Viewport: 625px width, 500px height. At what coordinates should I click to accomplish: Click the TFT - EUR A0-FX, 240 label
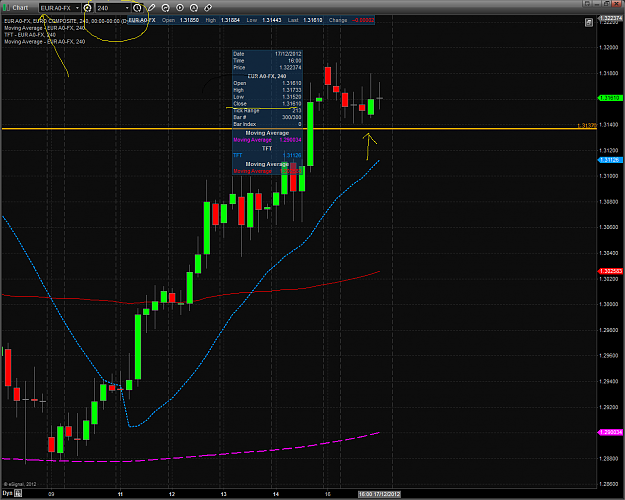click(x=30, y=35)
